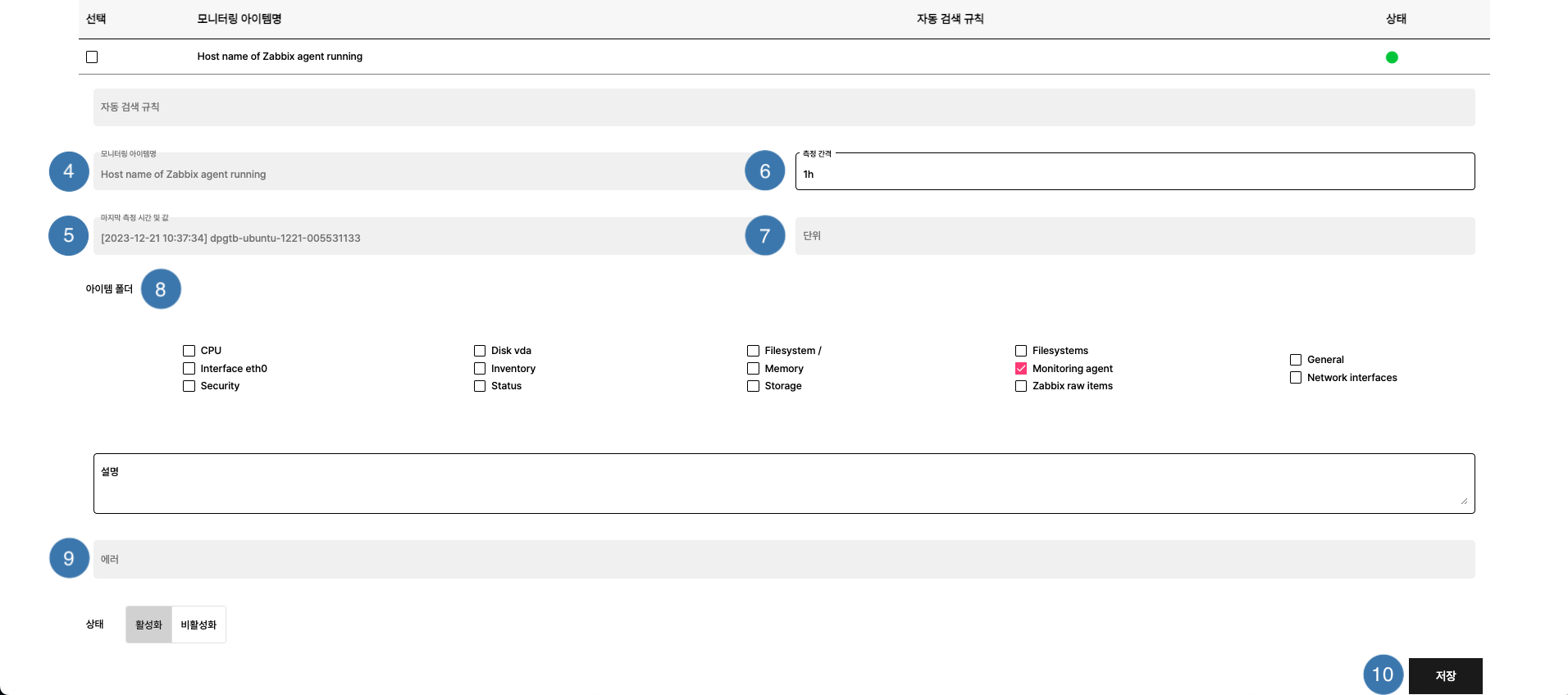The height and width of the screenshot is (695, 1568).
Task: Click the numbered marker 8 badge
Action: (x=161, y=289)
